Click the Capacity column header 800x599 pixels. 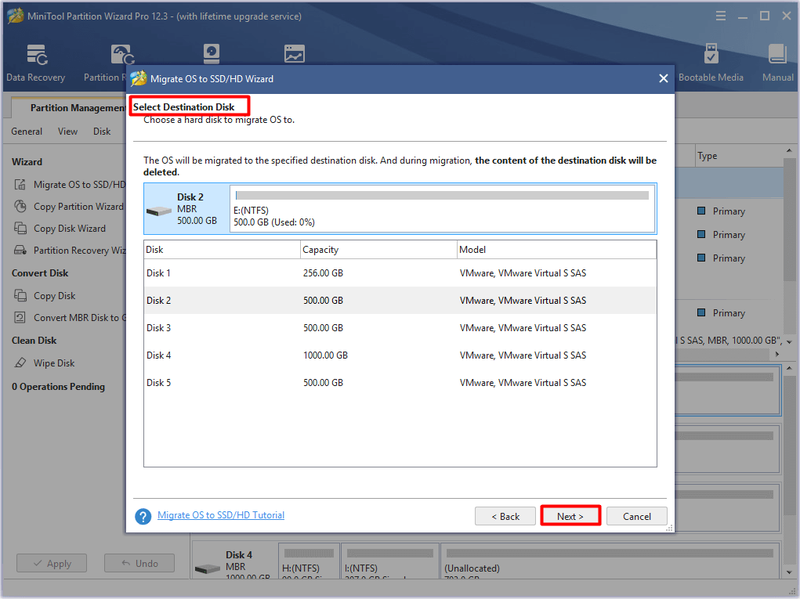point(379,249)
